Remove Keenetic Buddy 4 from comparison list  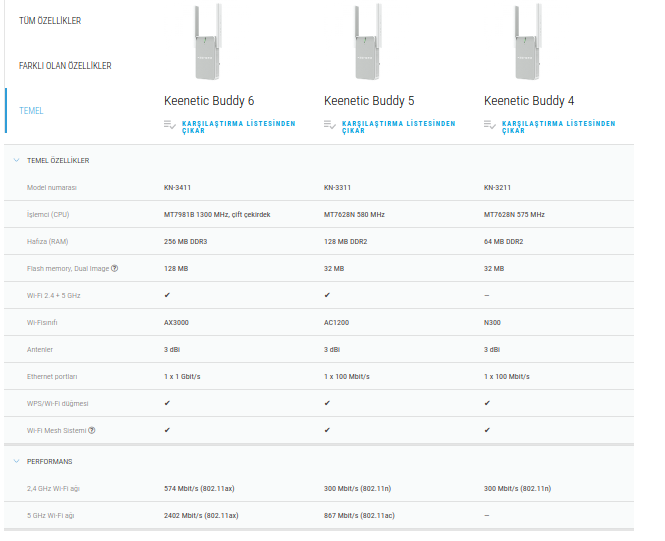pos(559,127)
